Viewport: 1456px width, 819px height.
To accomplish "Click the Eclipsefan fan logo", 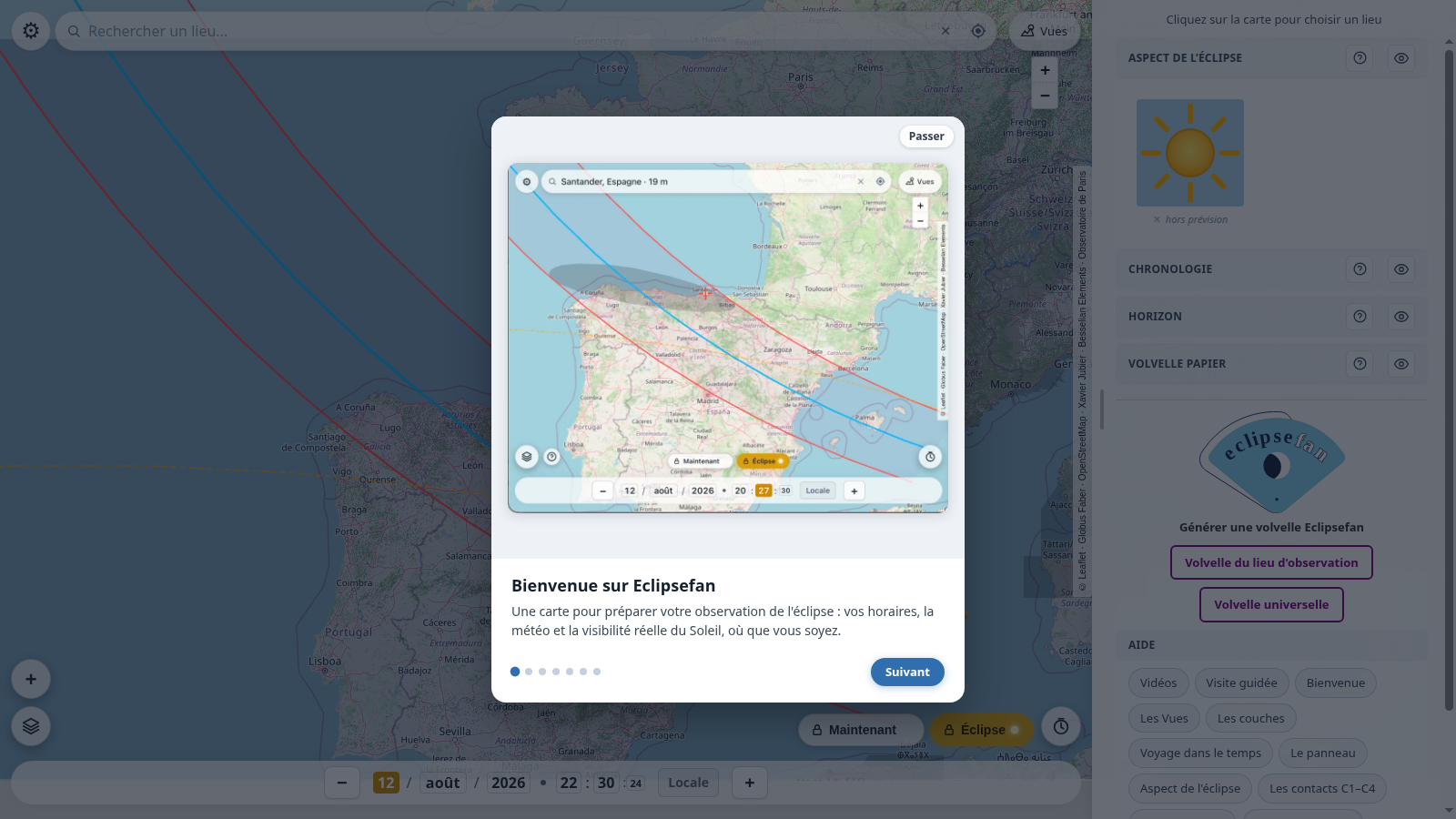I will coord(1272,462).
